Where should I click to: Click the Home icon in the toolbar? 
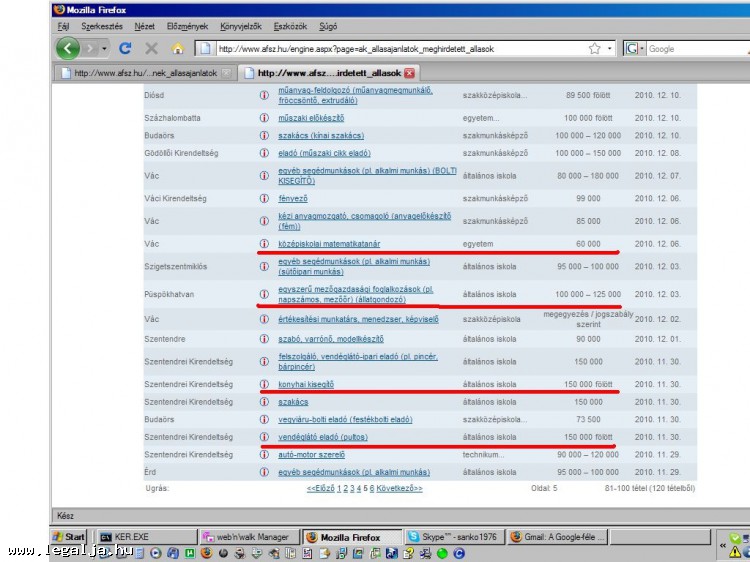click(178, 48)
